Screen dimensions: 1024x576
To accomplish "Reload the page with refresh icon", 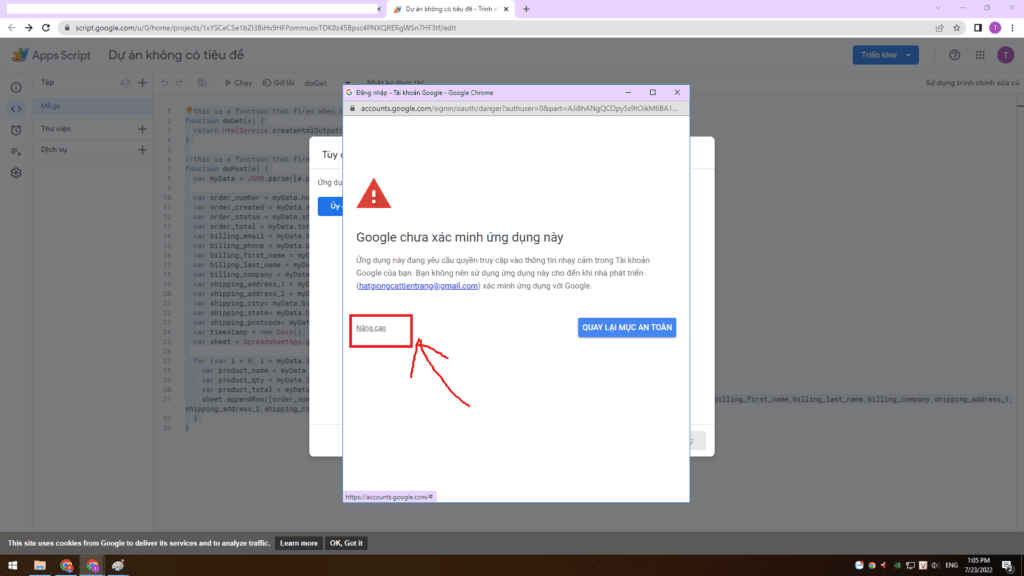I will tap(46, 27).
